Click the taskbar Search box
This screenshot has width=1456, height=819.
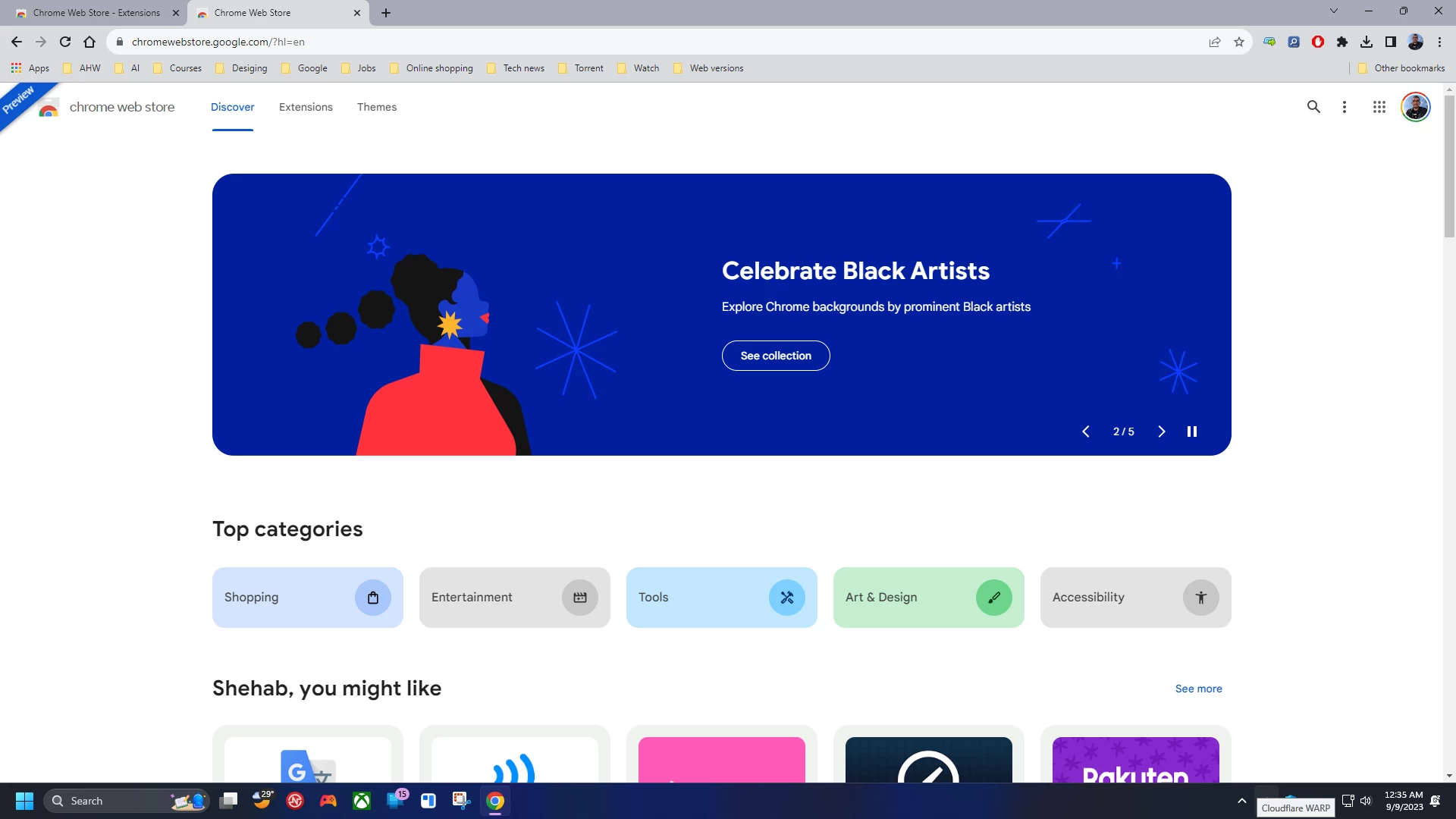(x=126, y=801)
